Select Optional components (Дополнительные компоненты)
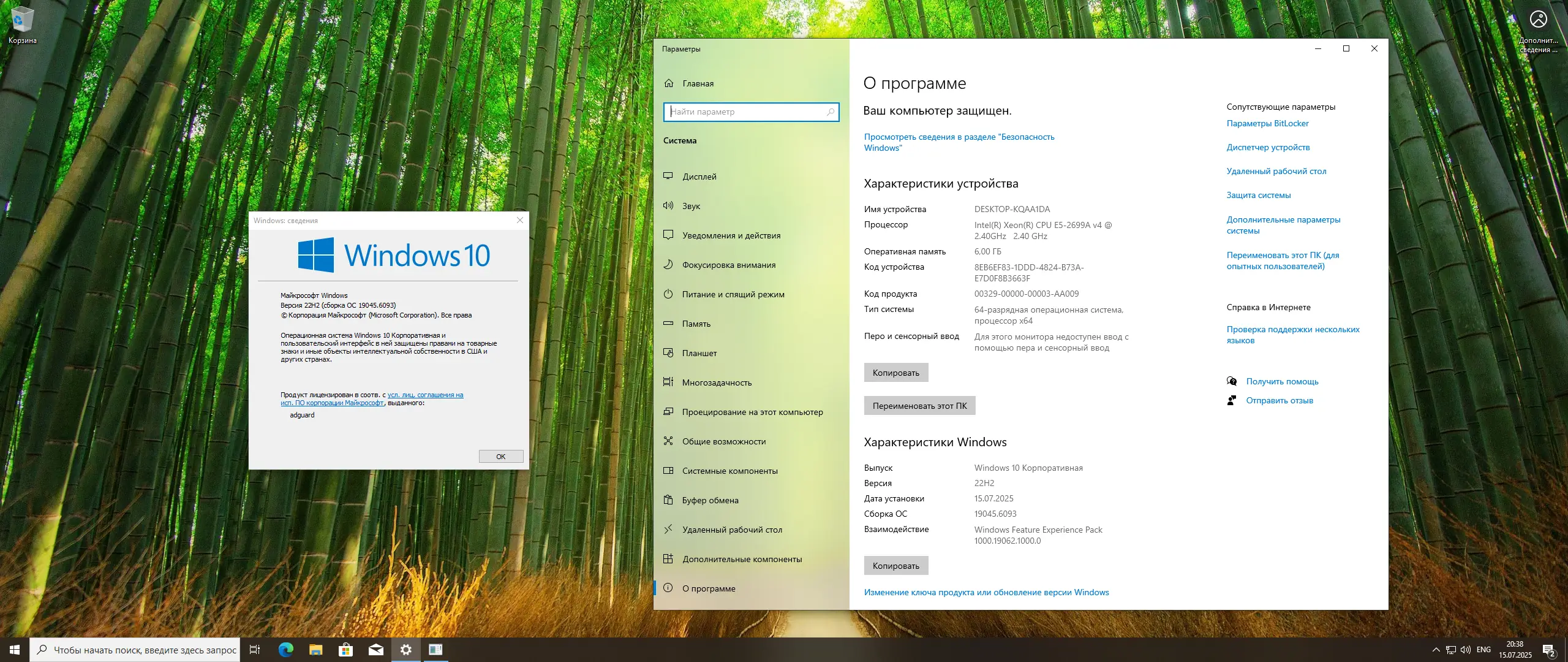This screenshot has height=662, width=1568. (742, 559)
